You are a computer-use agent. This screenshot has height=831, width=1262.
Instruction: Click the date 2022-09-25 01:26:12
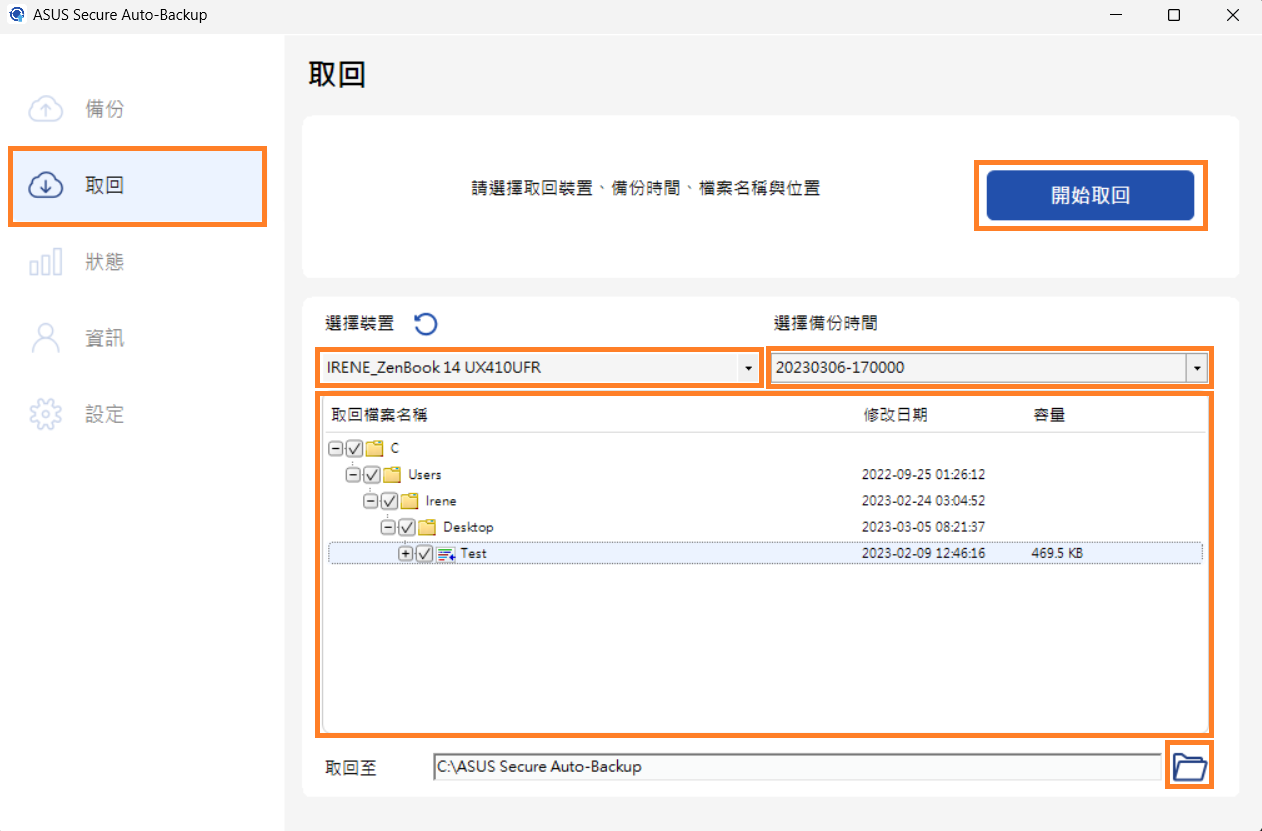click(924, 475)
